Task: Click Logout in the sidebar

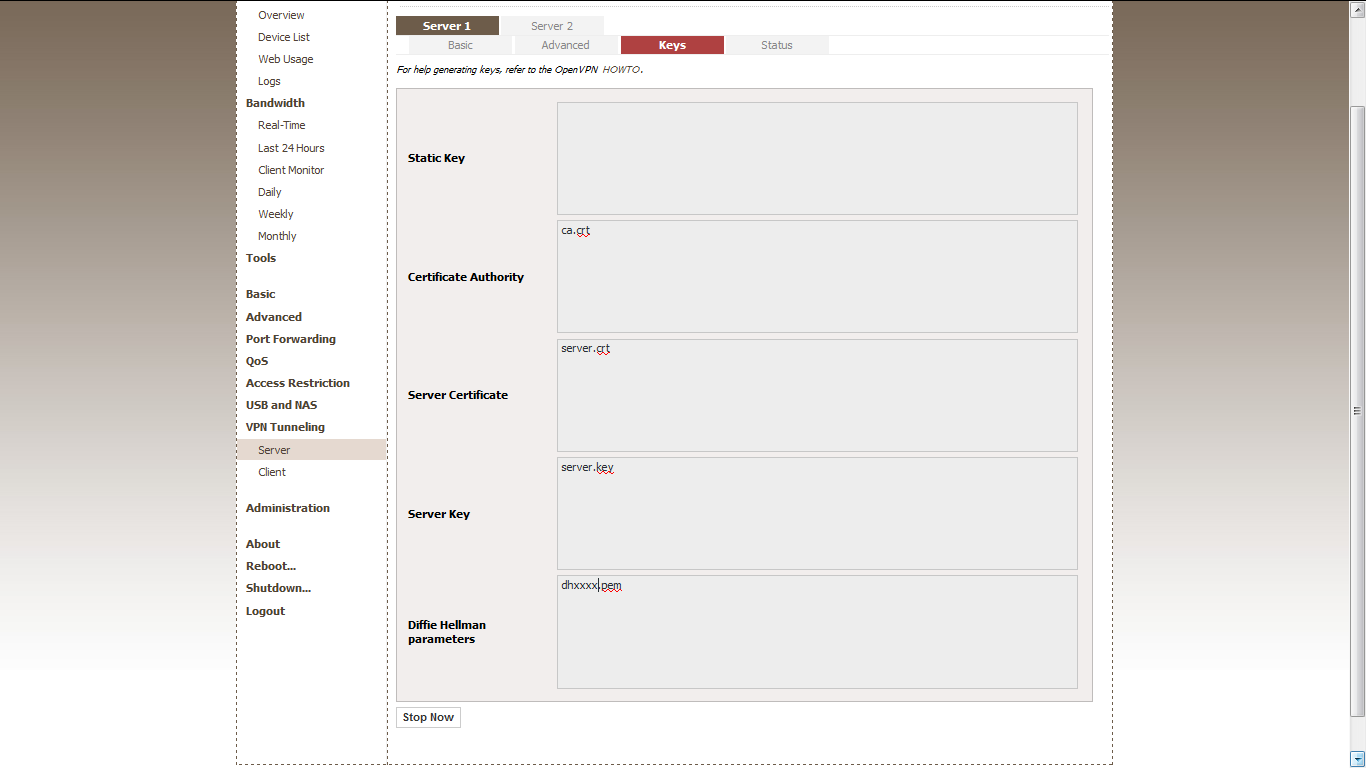Action: coord(265,611)
